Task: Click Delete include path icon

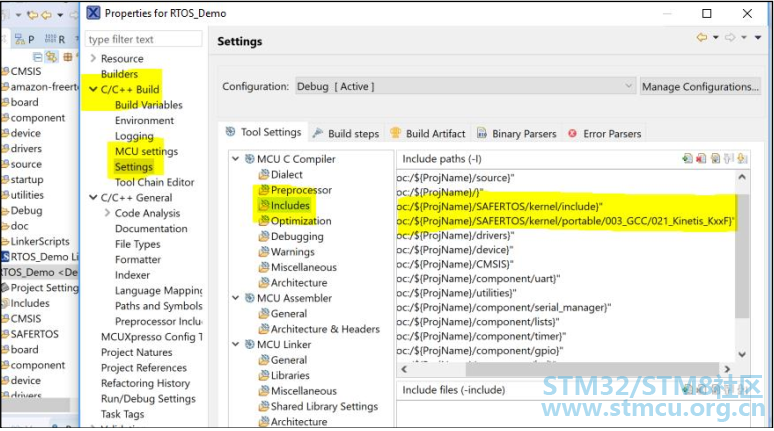Action: [x=701, y=159]
